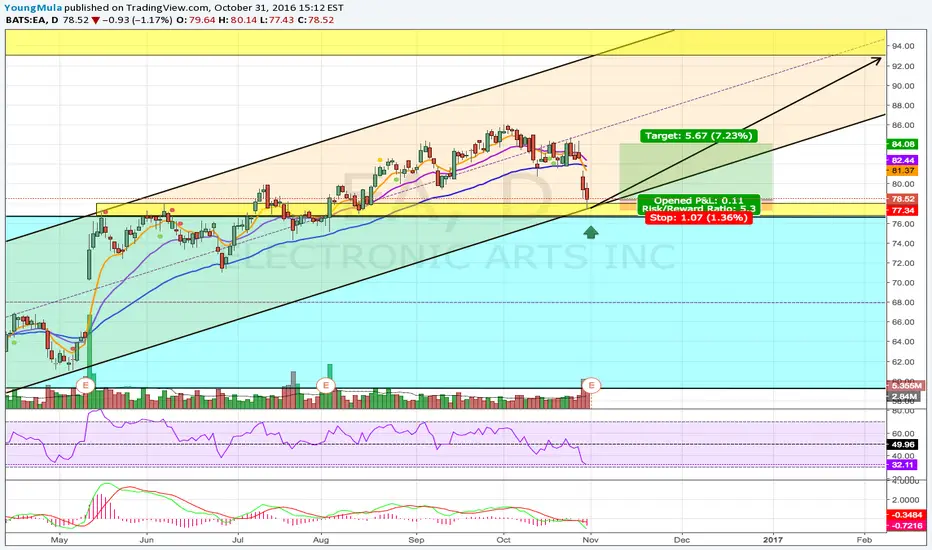Viewport: 932px width, 550px height.
Task: Click the 90.00 price axis label
Action: tap(902, 86)
